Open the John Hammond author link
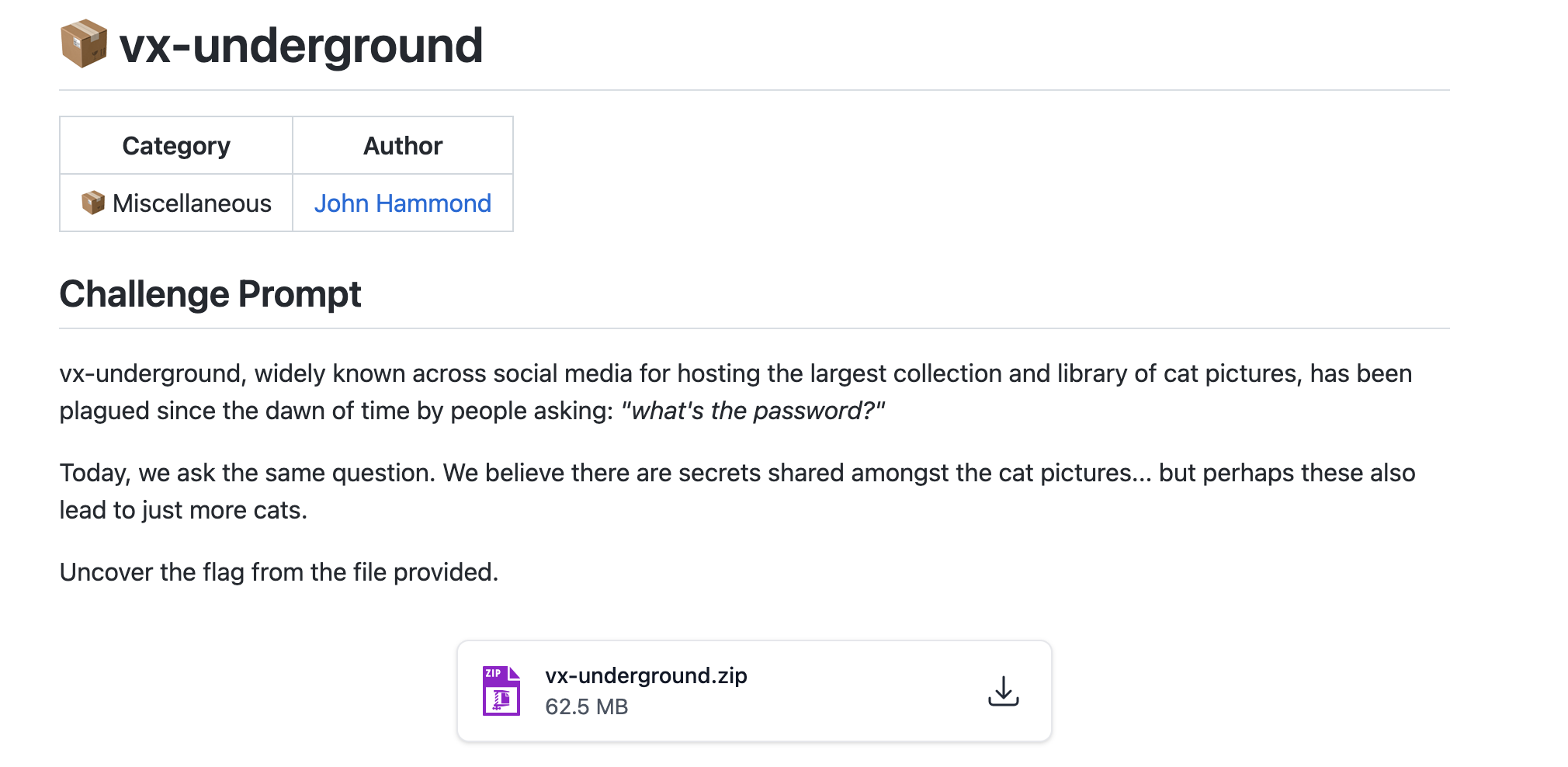This screenshot has height=767, width=1568. 402,203
